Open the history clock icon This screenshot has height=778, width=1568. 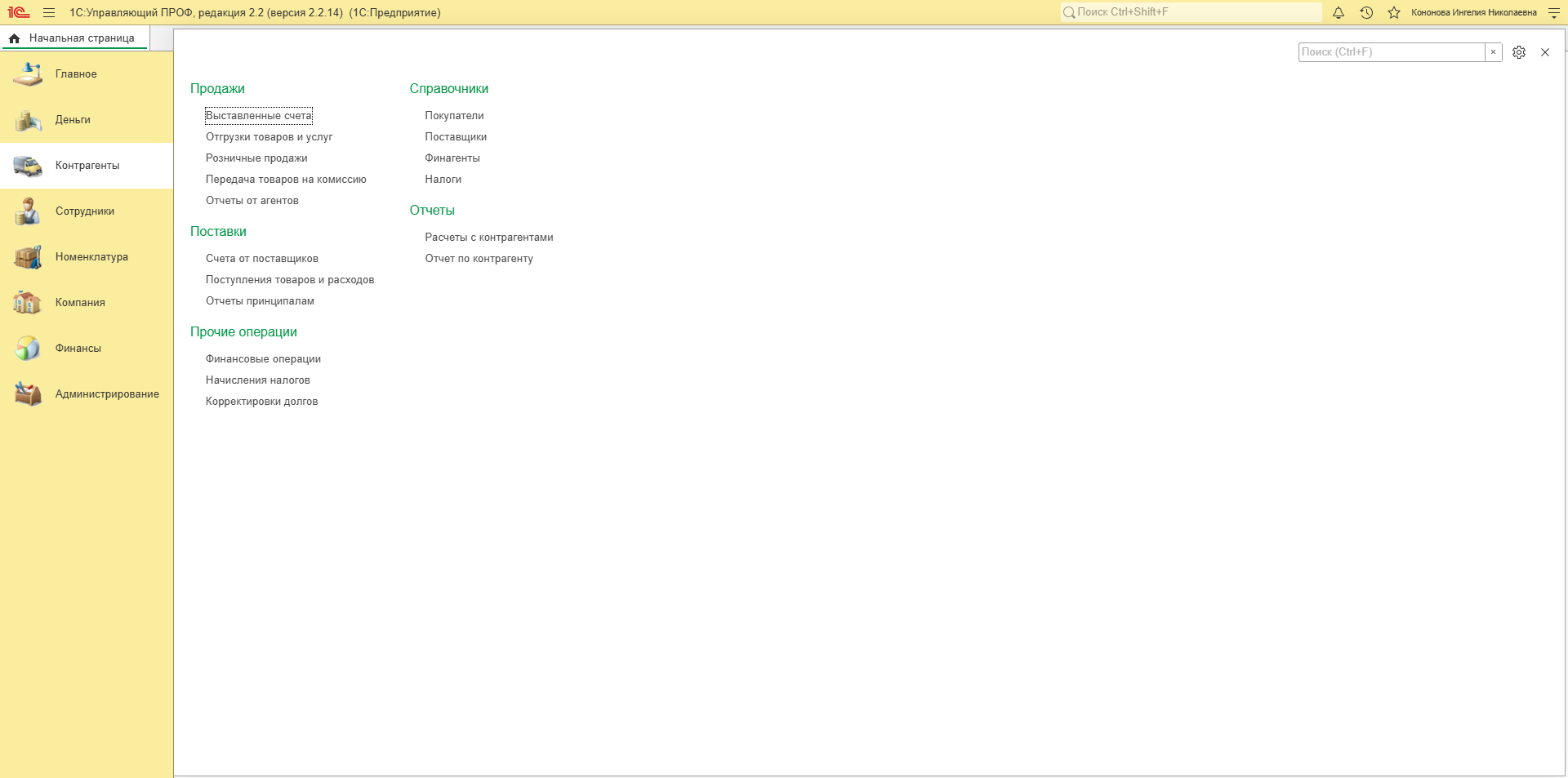[1366, 12]
